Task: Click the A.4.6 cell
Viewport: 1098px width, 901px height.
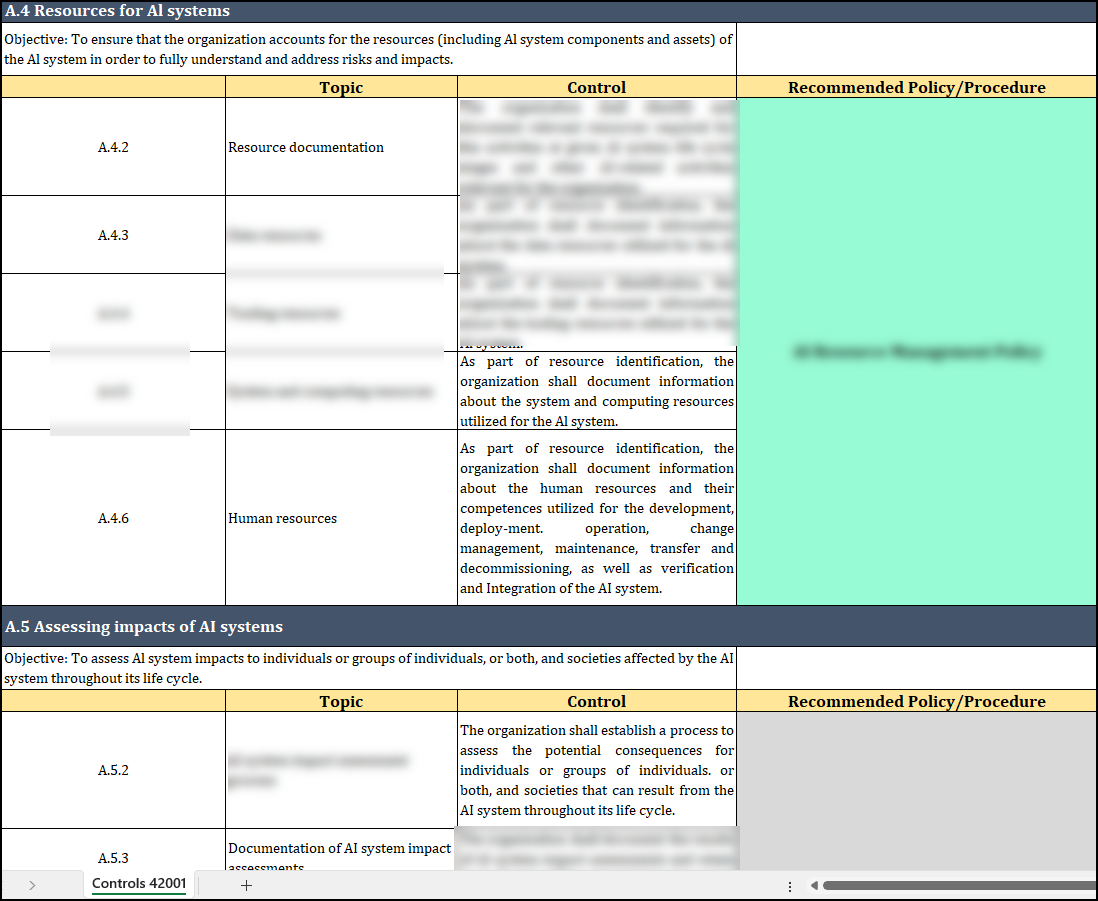Action: click(113, 518)
